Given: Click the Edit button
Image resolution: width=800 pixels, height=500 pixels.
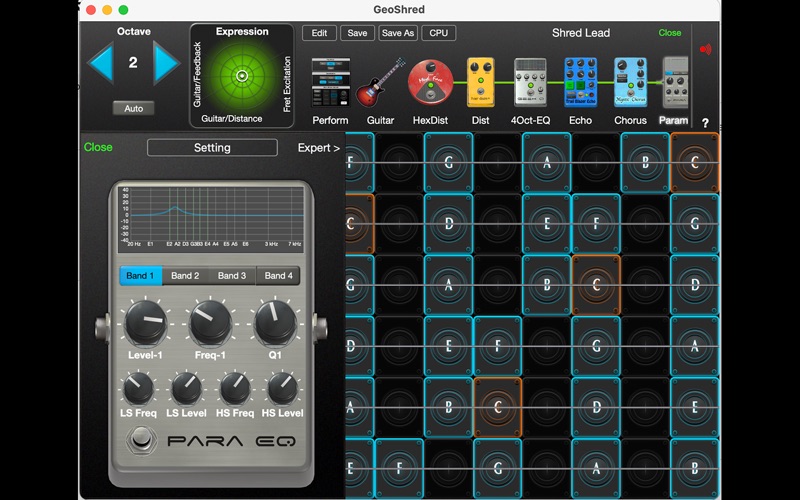Looking at the screenshot, I should [319, 33].
